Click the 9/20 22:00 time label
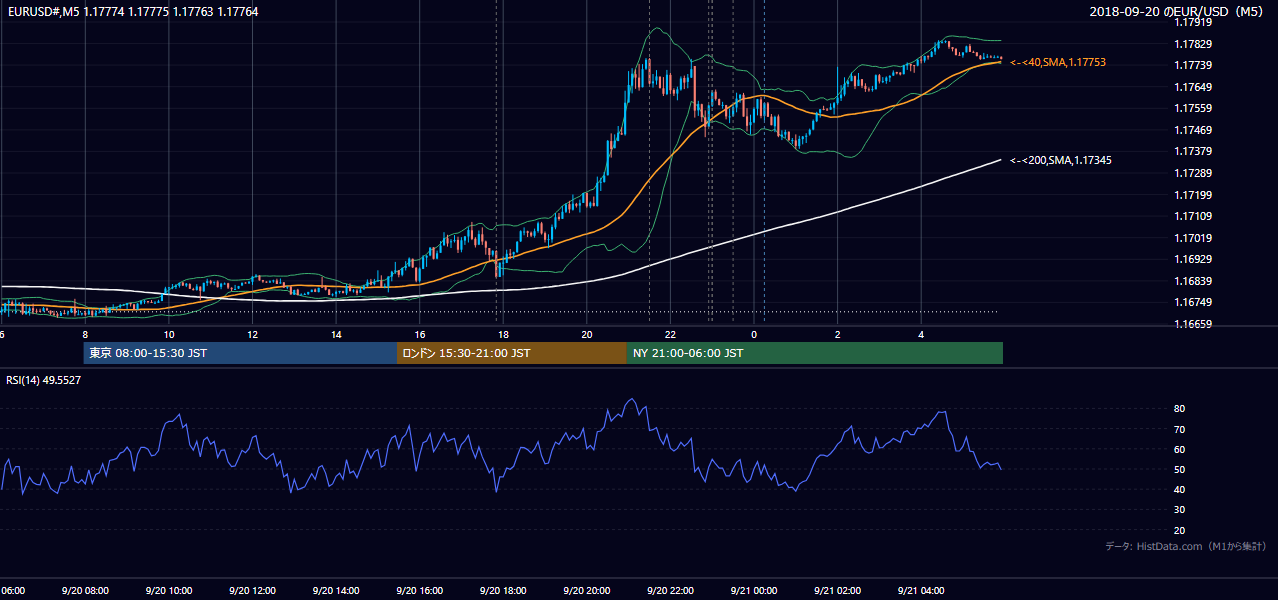The image size is (1278, 600). click(670, 591)
